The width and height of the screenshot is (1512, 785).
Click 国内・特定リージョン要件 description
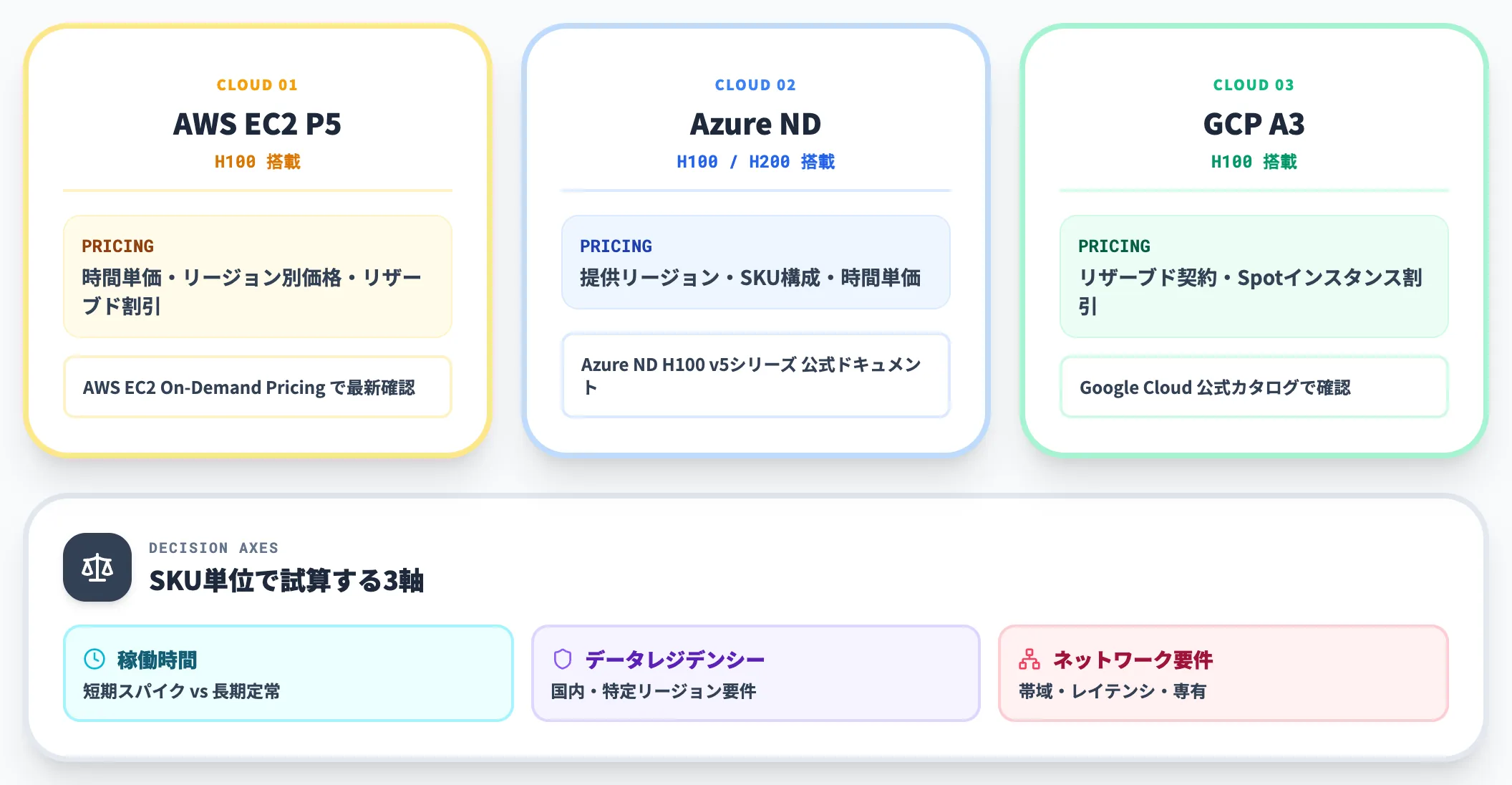click(654, 691)
